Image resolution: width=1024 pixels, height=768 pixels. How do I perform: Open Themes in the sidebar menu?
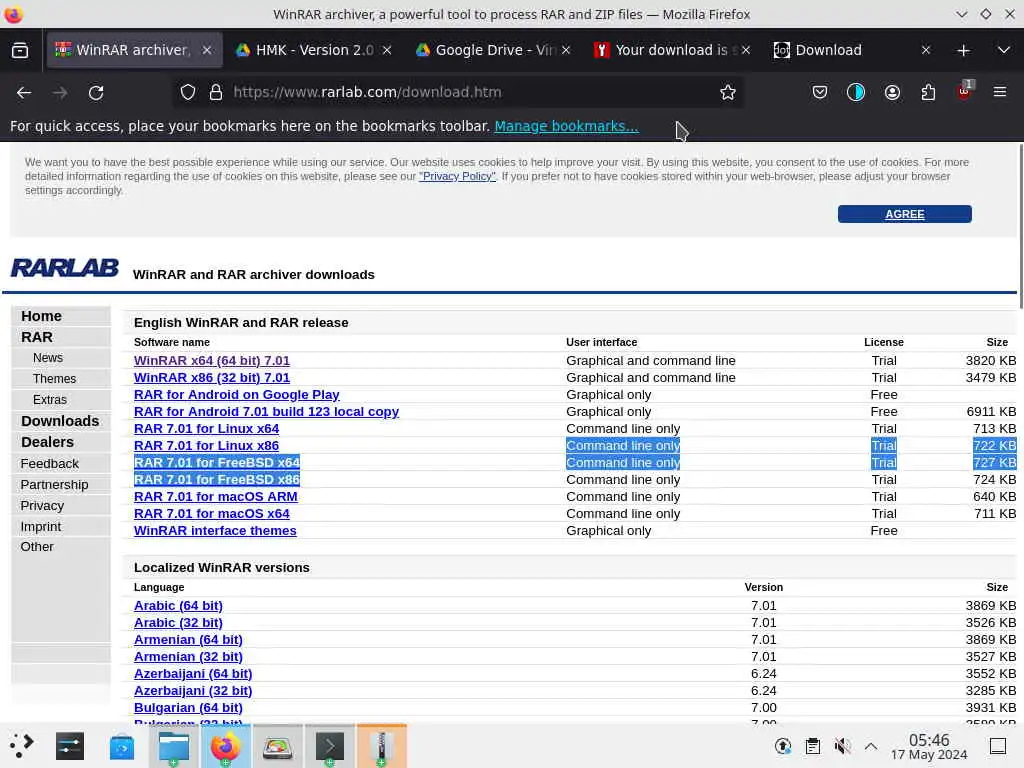coord(54,379)
